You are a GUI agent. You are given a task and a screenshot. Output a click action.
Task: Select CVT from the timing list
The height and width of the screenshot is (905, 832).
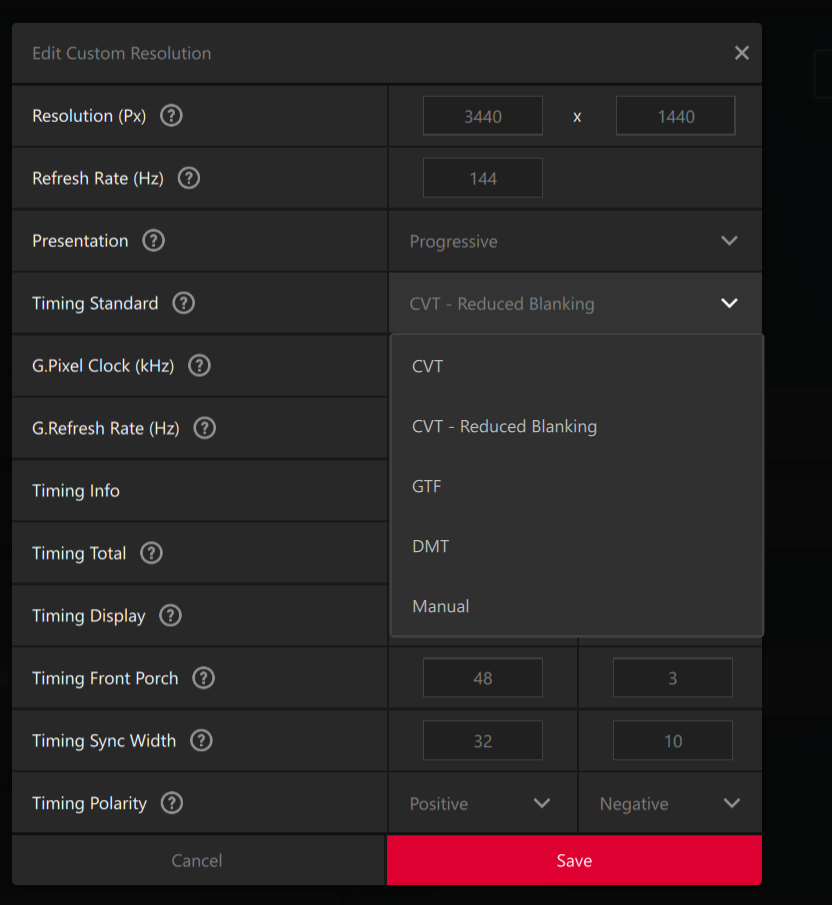point(427,366)
